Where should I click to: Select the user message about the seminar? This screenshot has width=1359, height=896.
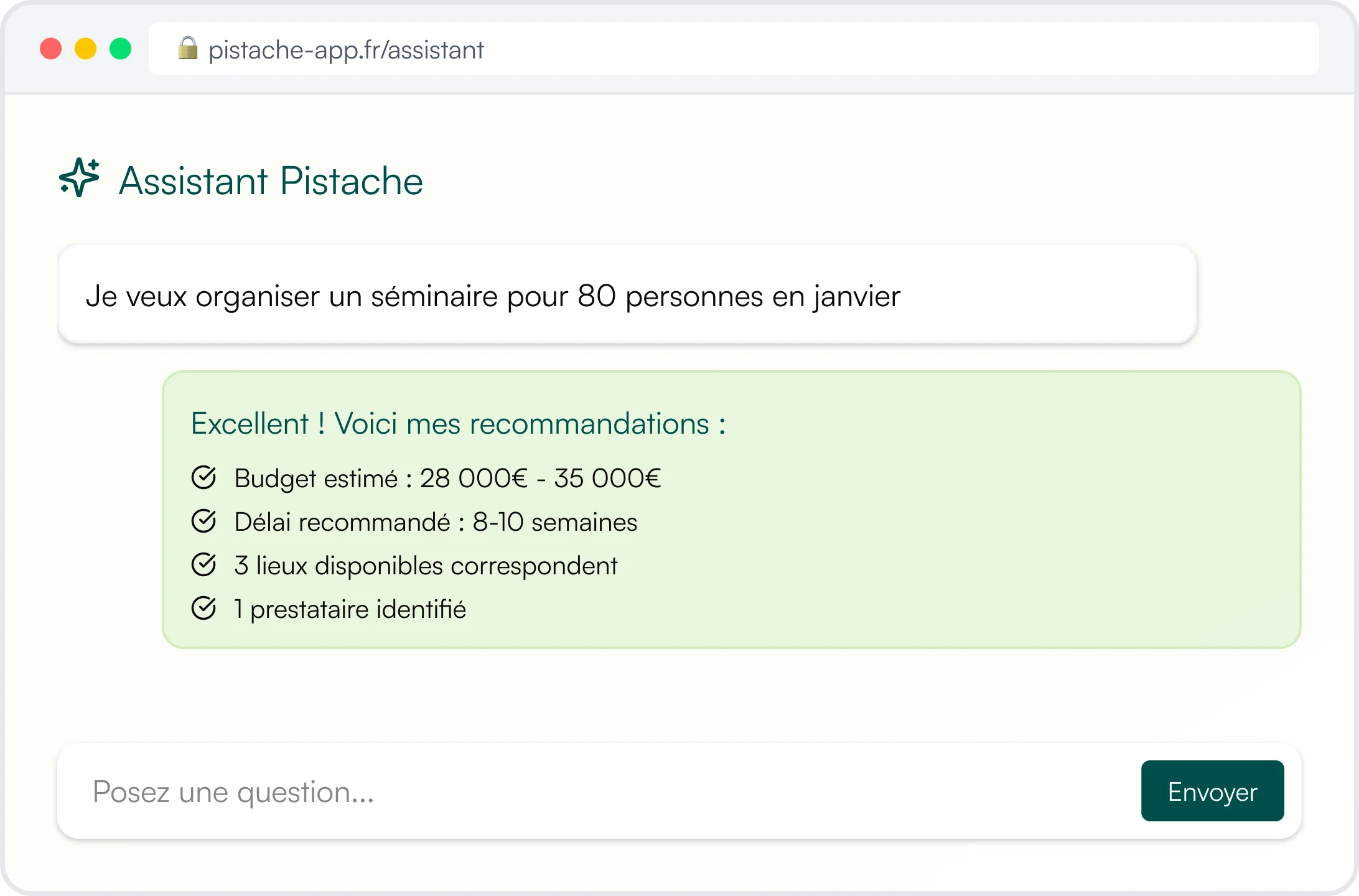pyautogui.click(x=493, y=297)
